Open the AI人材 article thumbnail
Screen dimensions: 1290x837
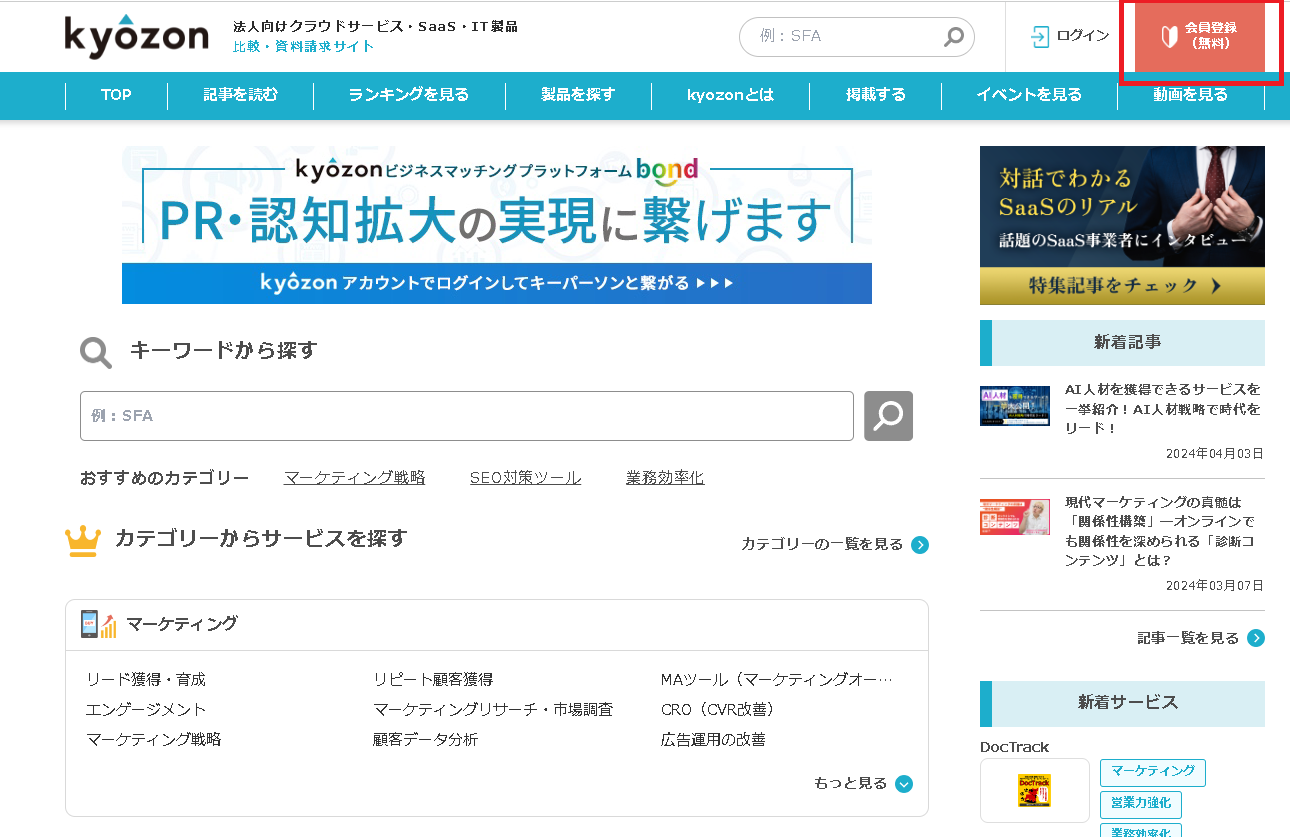click(x=1015, y=406)
